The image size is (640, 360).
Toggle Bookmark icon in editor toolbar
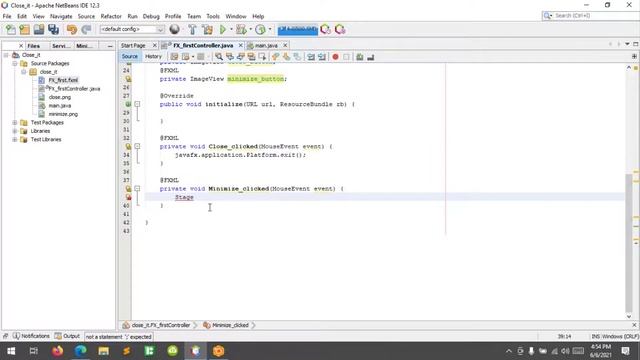[x=297, y=57]
